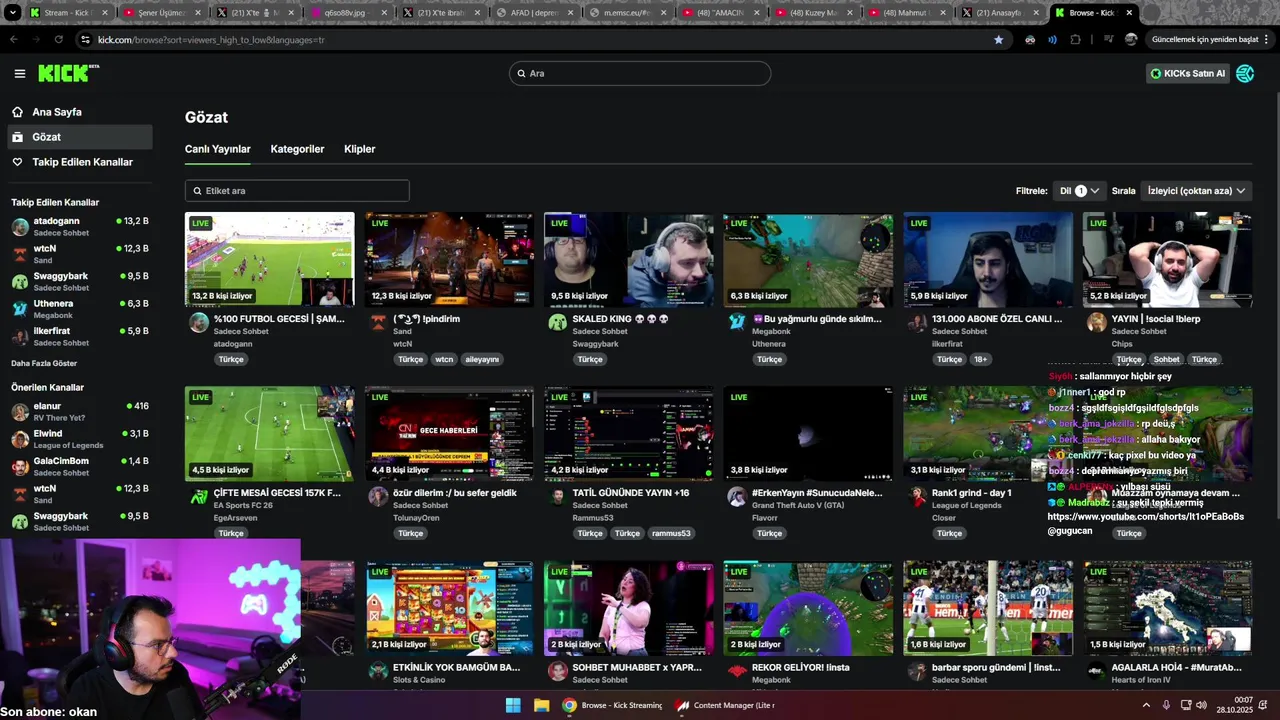Screen dimensions: 1280x720
Task: Focus the Etiket ara tag search field
Action: pyautogui.click(x=297, y=191)
